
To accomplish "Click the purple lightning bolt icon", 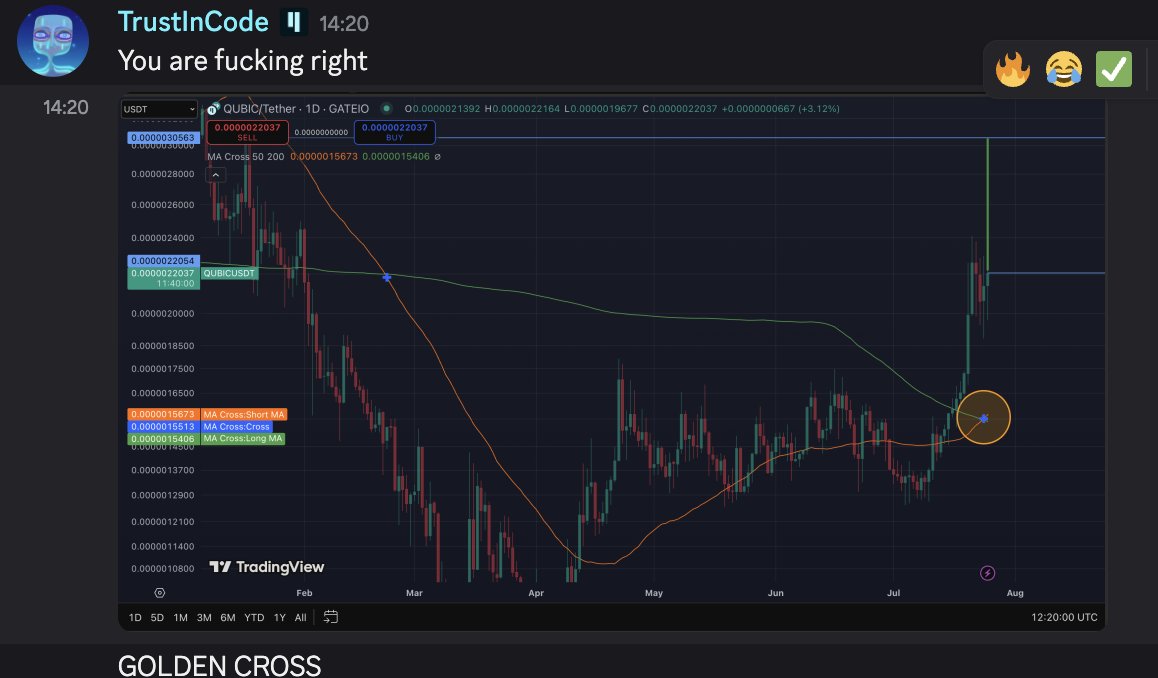I will (987, 573).
